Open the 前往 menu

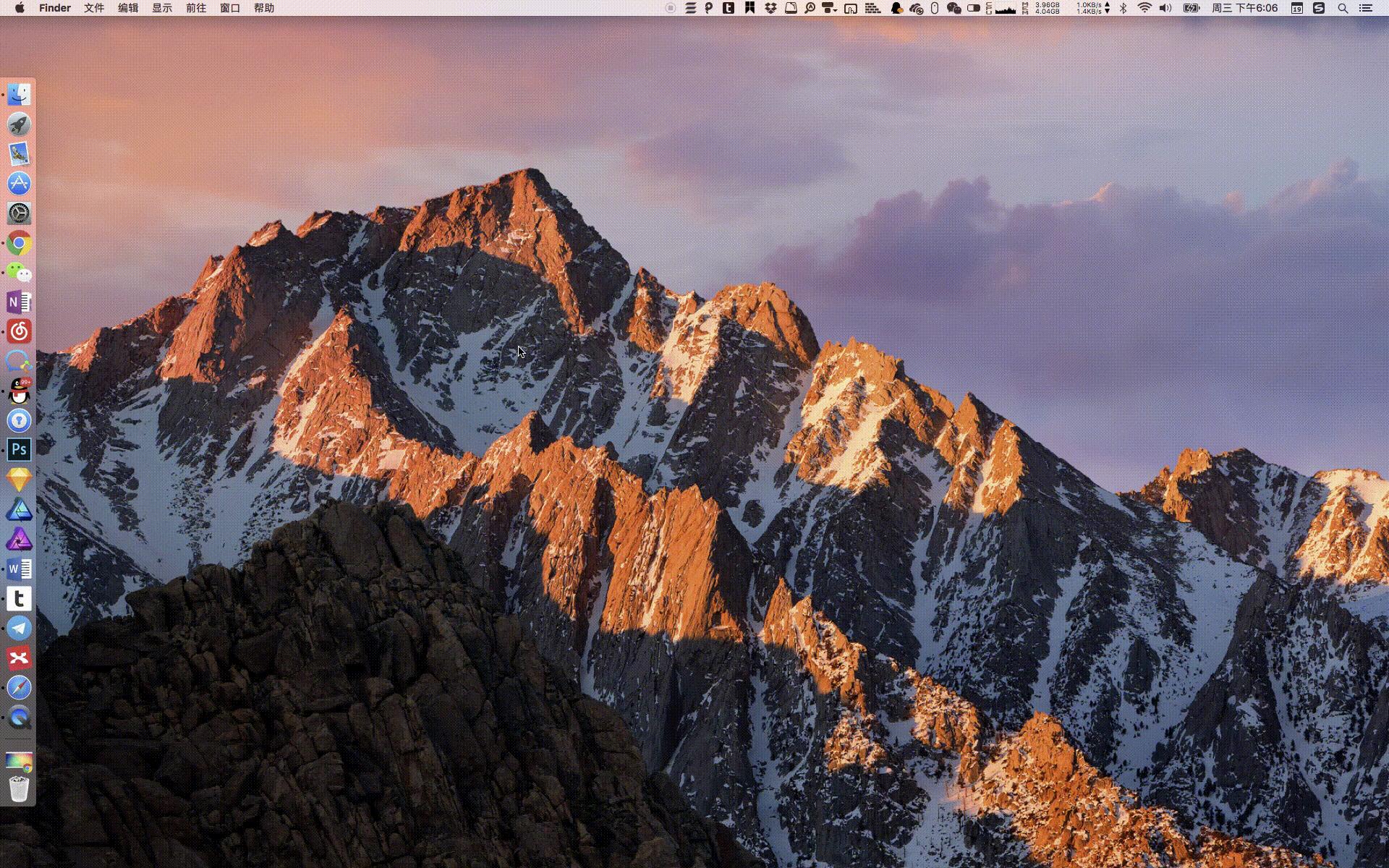pos(196,8)
